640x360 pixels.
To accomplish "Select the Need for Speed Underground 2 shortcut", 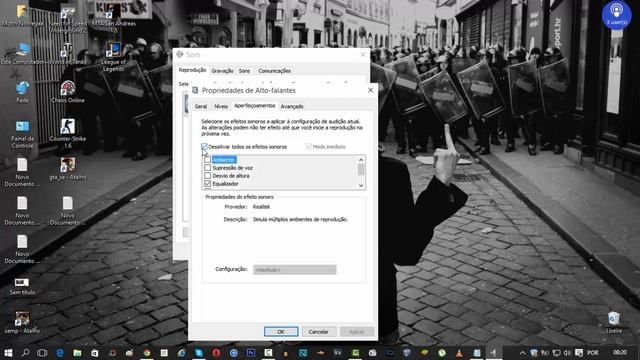I will (68, 19).
